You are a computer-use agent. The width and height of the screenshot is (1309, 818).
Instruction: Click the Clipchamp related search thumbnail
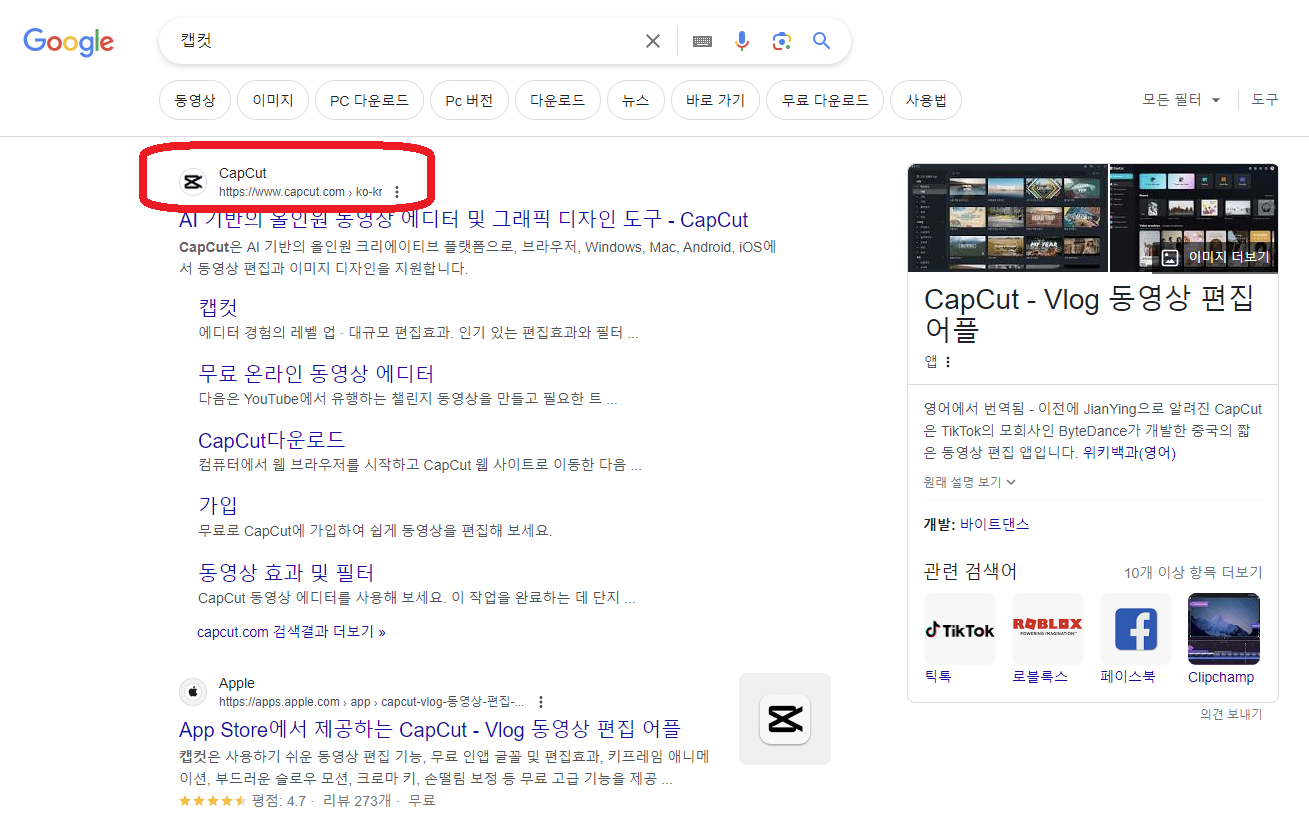[1223, 628]
